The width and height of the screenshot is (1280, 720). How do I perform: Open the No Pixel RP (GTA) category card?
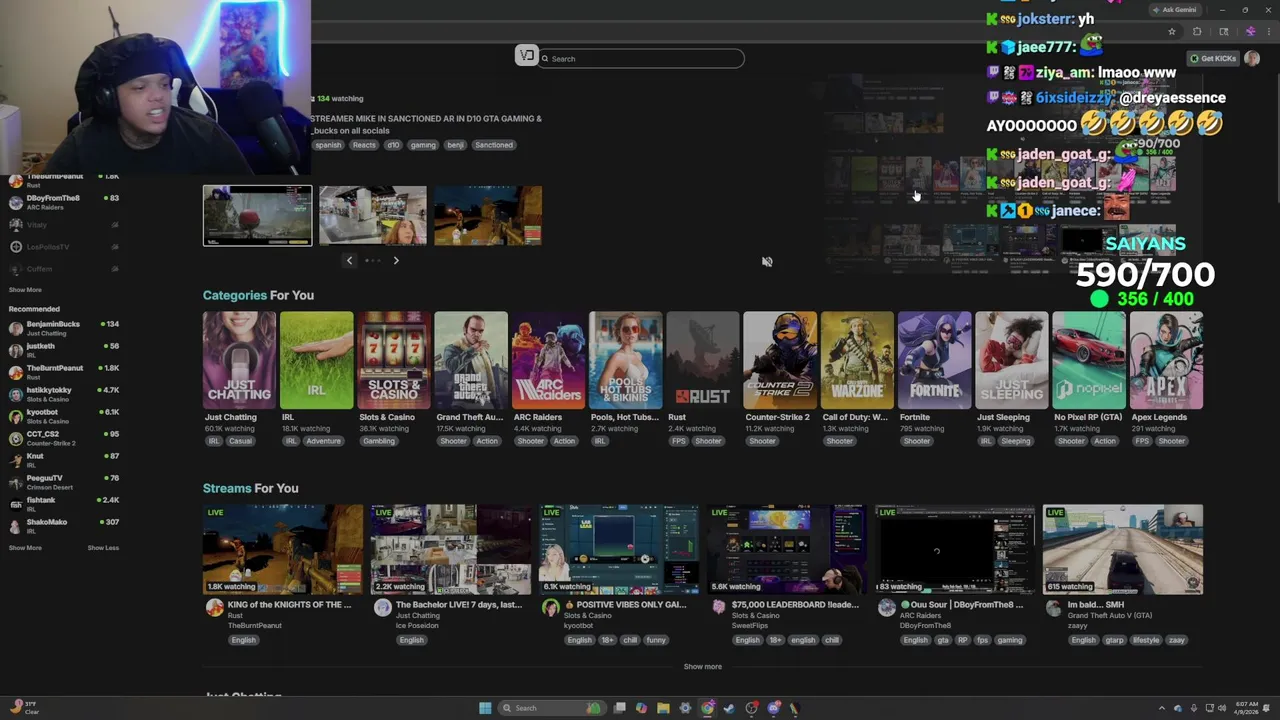[1089, 360]
